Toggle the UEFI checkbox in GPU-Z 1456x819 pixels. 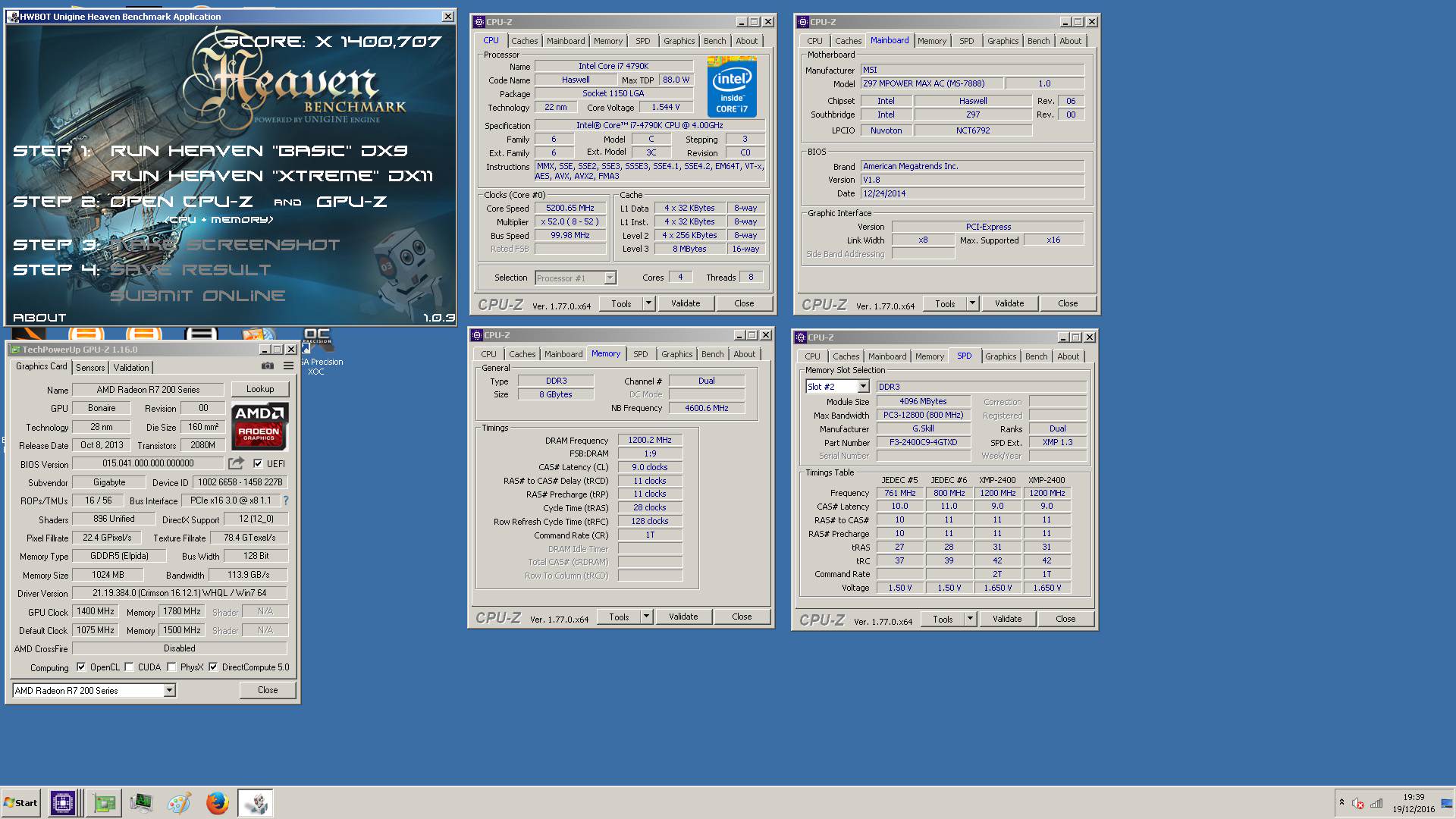pos(258,463)
